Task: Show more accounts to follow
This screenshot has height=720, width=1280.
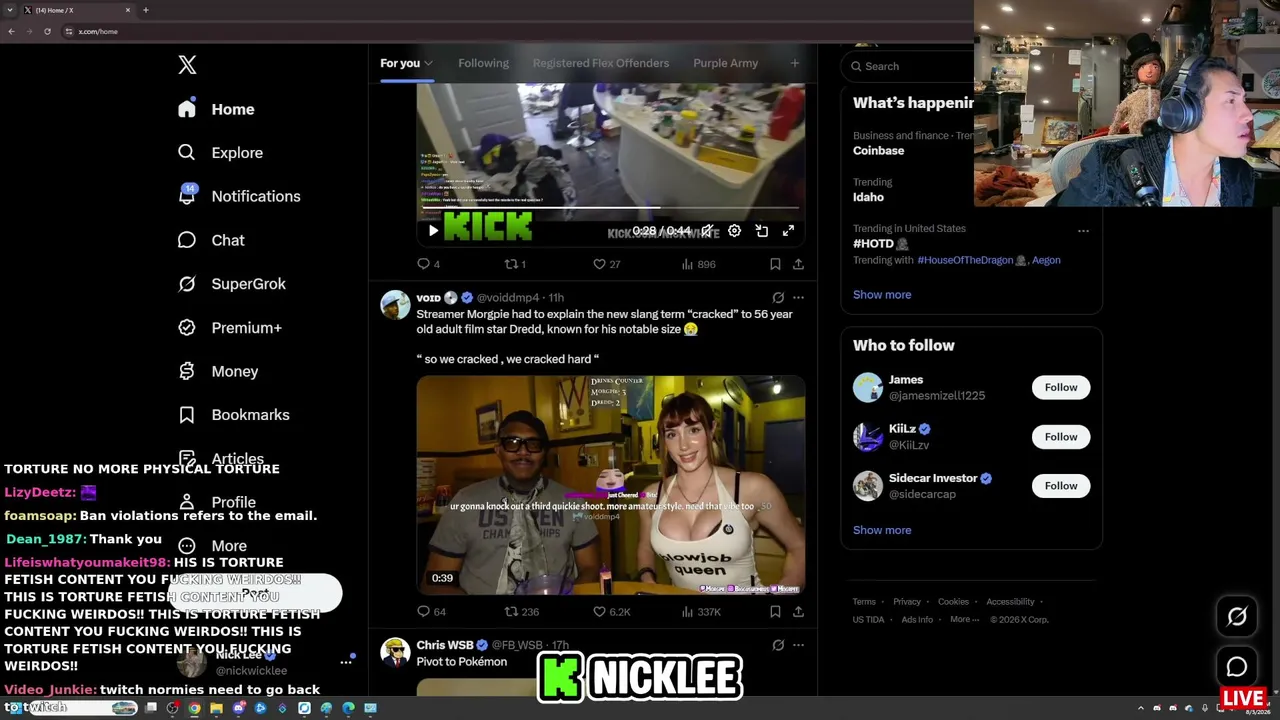Action: 882,530
